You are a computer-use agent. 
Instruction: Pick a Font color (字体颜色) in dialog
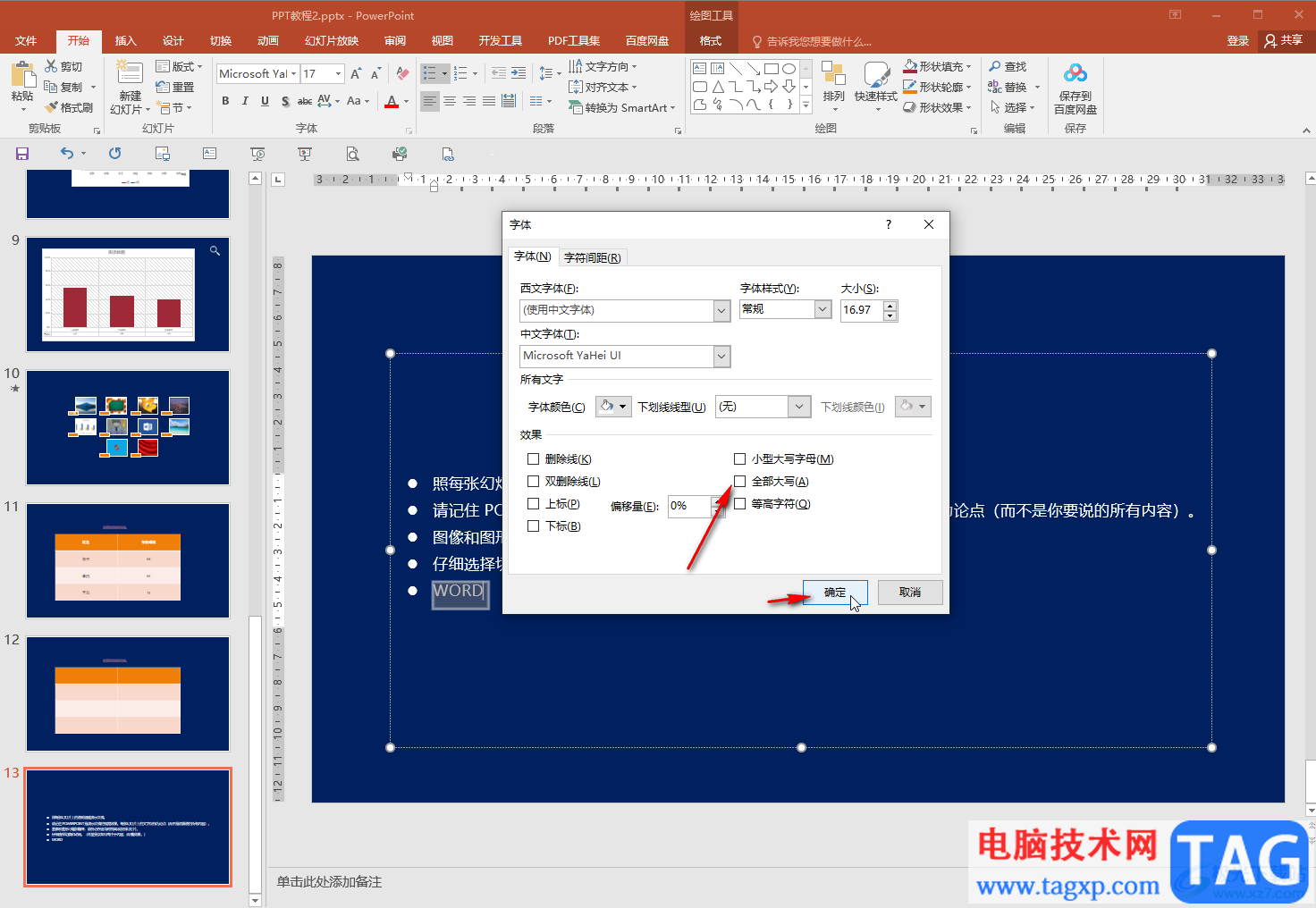point(613,407)
